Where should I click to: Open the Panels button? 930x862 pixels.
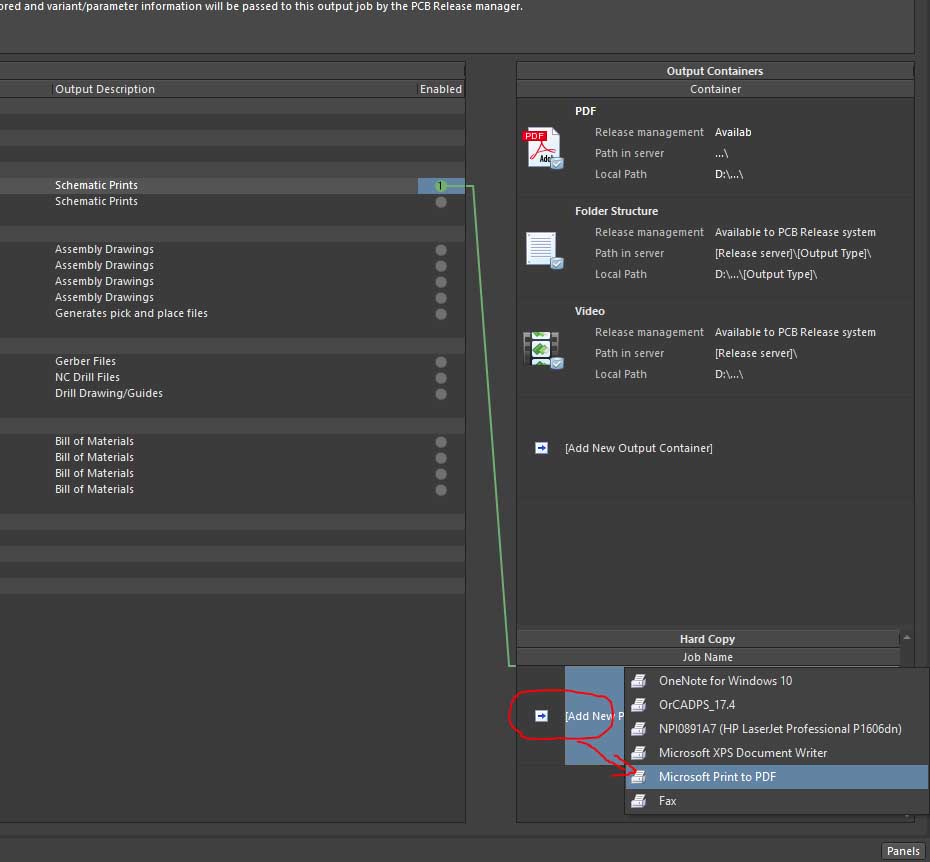[x=902, y=851]
